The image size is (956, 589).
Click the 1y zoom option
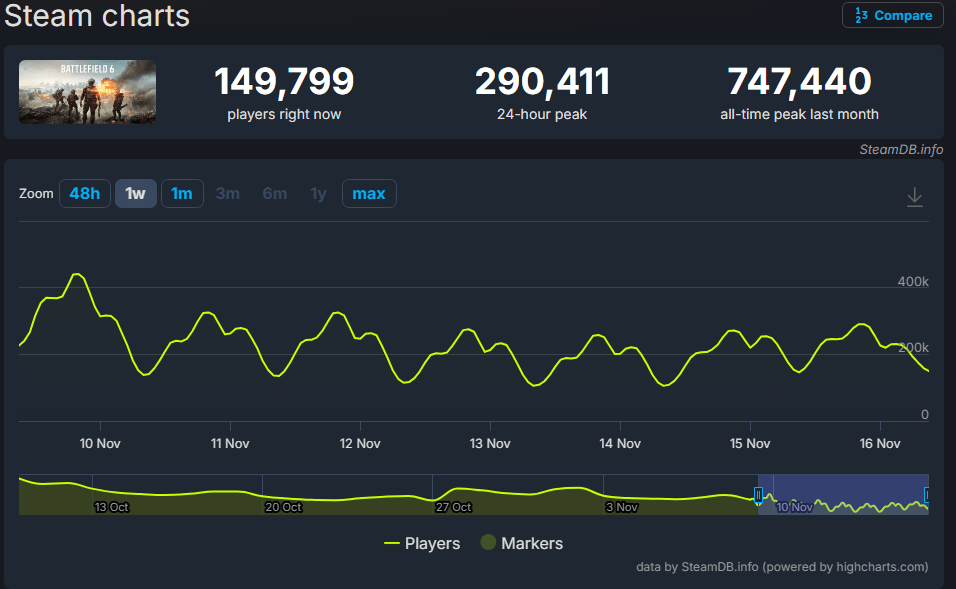(318, 193)
